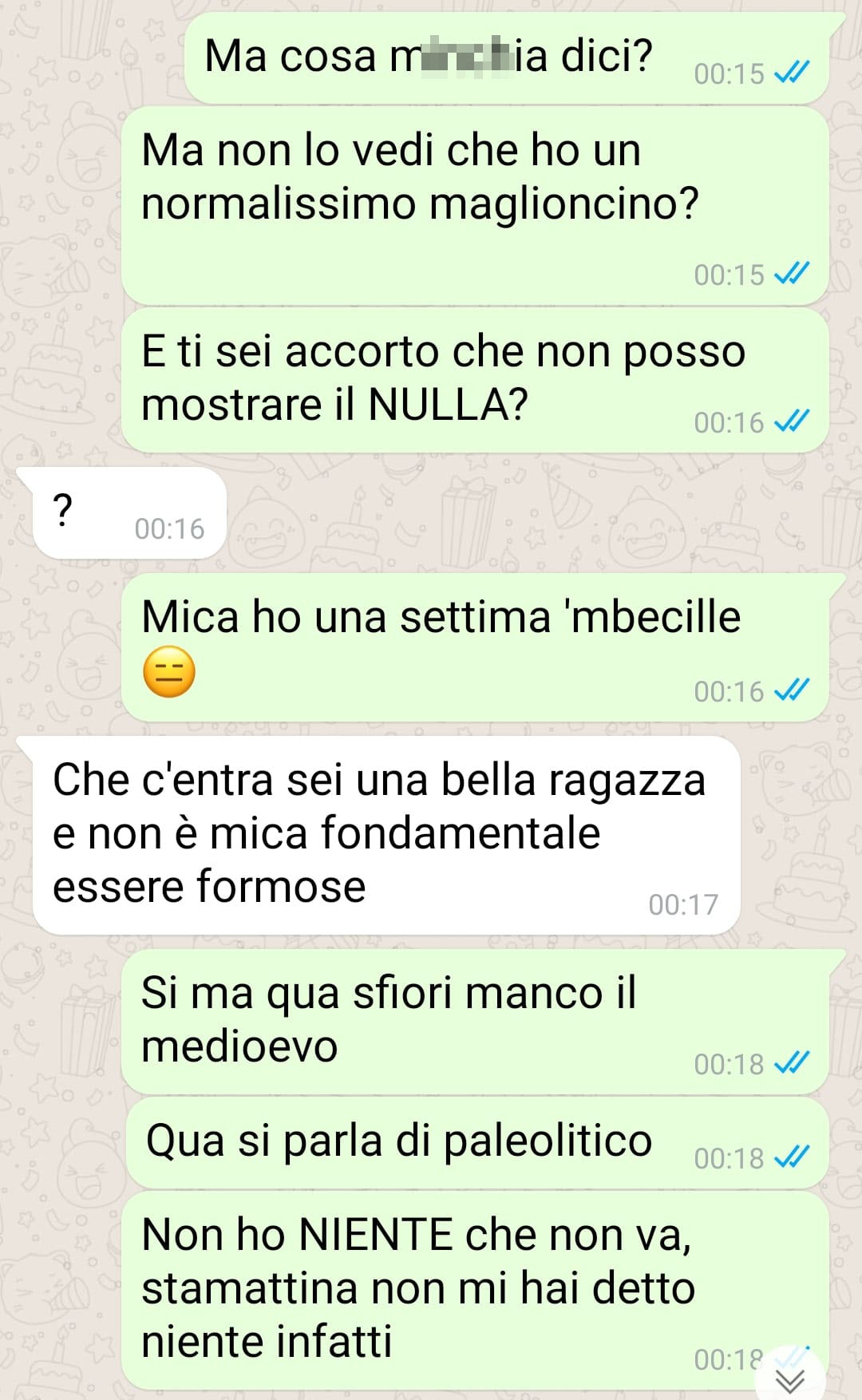Screen dimensions: 862x1400
Task: Tap read ticks on 'mostrare il NULLA?' message
Action: point(792,421)
